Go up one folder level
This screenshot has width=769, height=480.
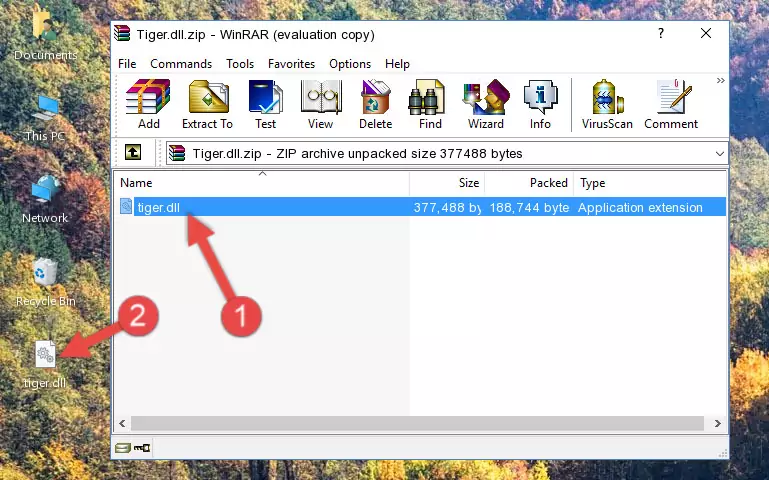[133, 152]
